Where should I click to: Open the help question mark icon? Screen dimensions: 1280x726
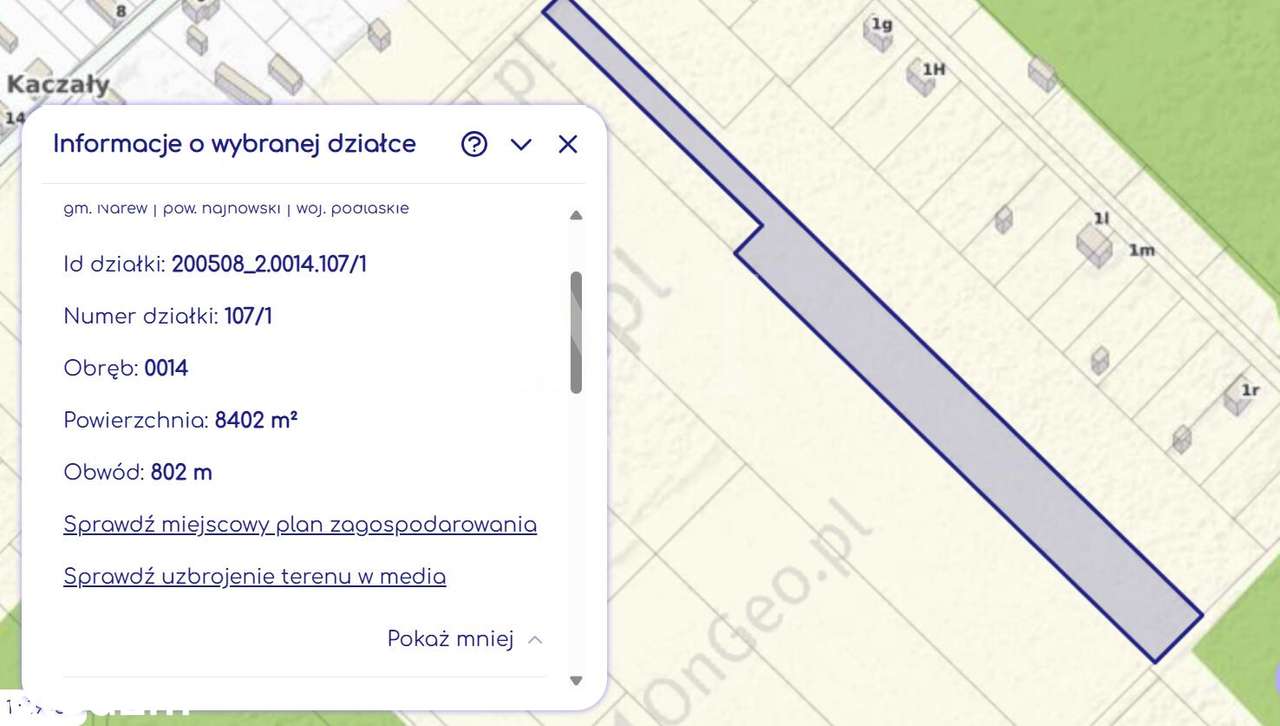[474, 144]
